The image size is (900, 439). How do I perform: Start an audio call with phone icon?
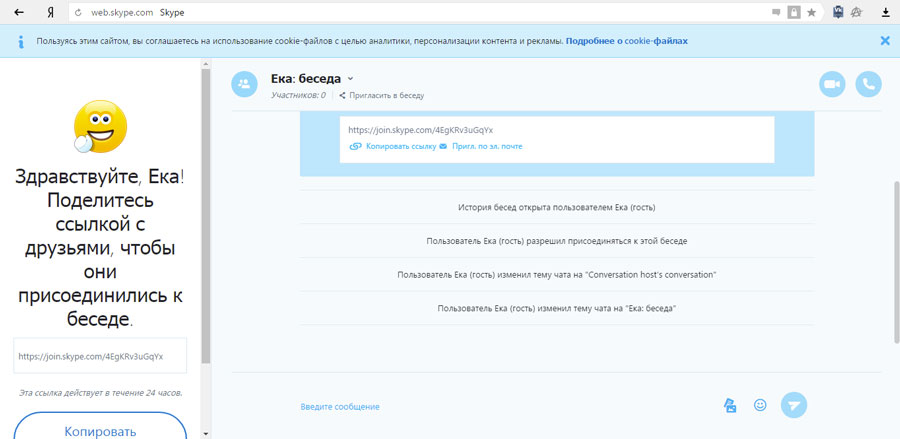868,84
